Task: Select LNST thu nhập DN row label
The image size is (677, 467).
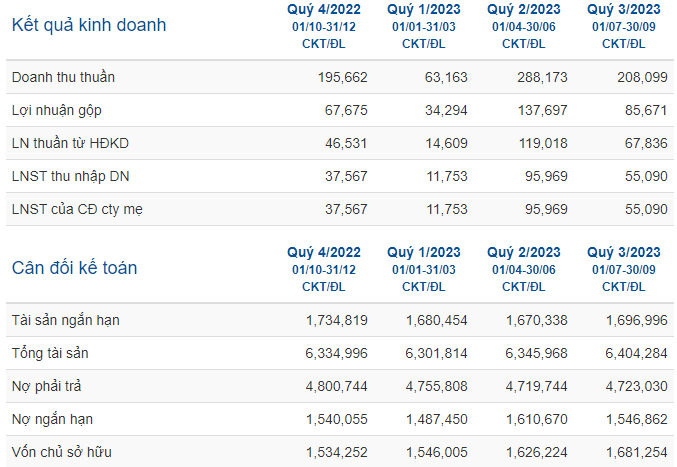Action: (x=70, y=176)
